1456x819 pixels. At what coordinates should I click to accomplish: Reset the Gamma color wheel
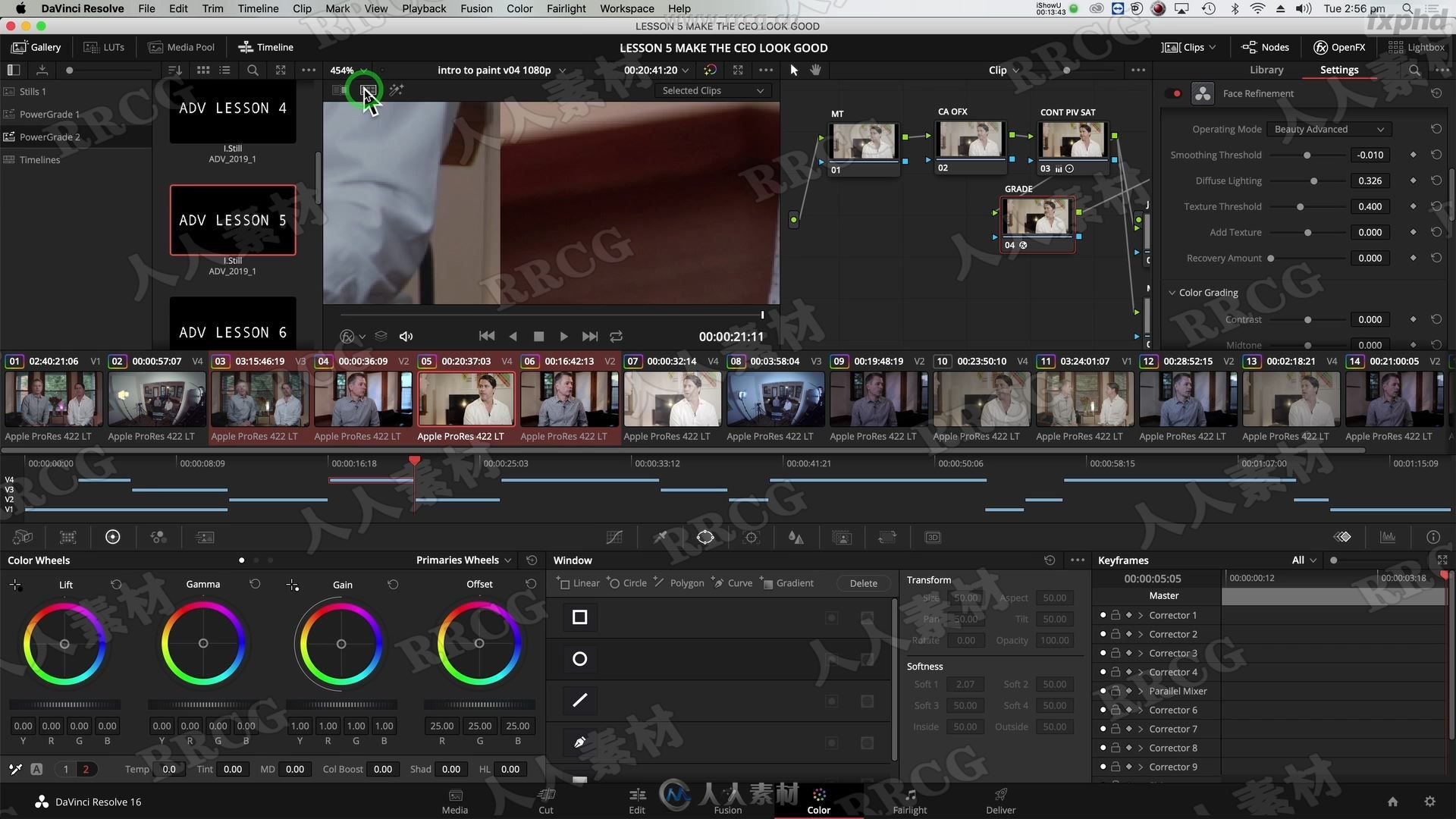255,584
